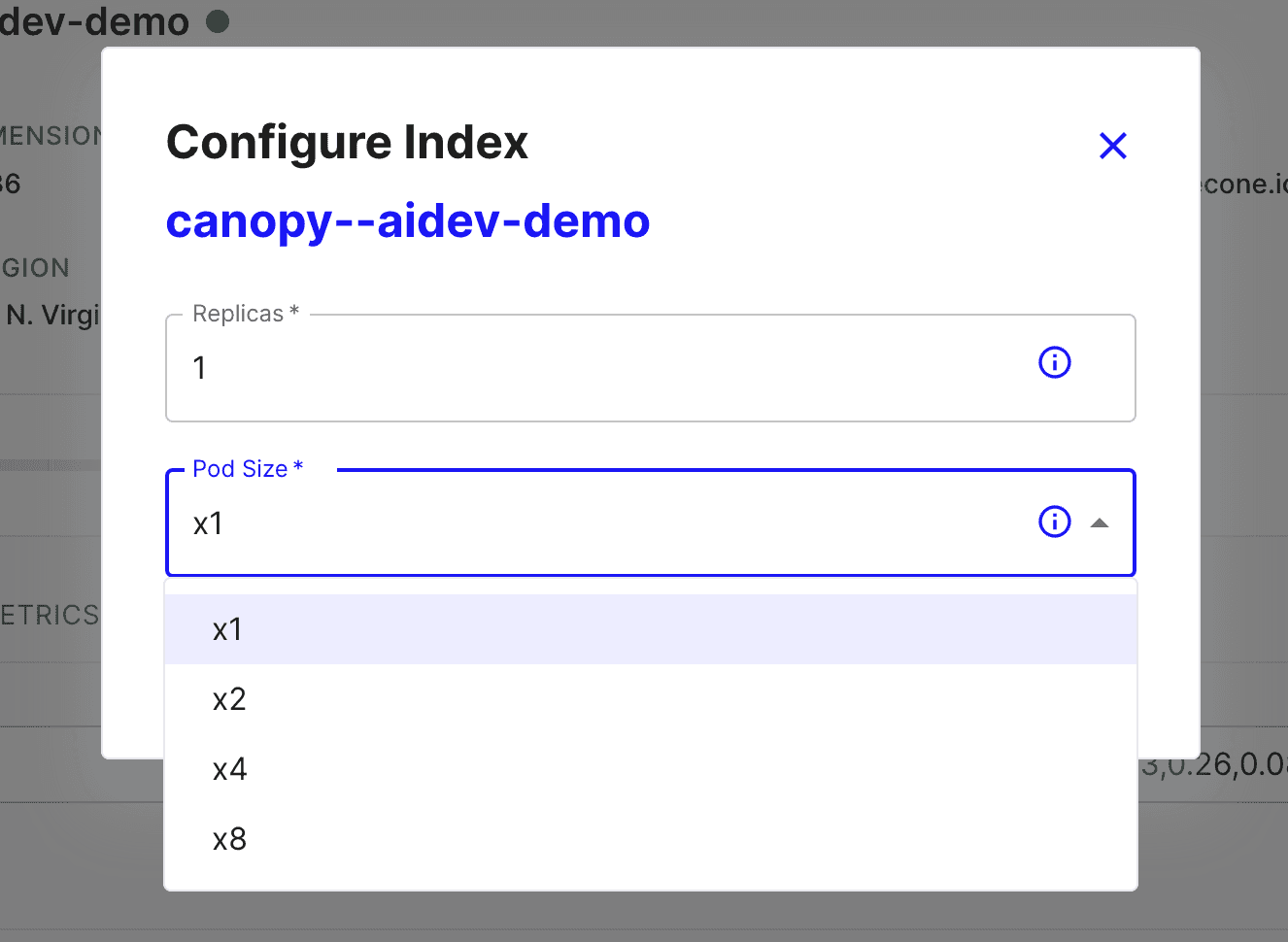Pick the x4 pod size option

point(230,770)
